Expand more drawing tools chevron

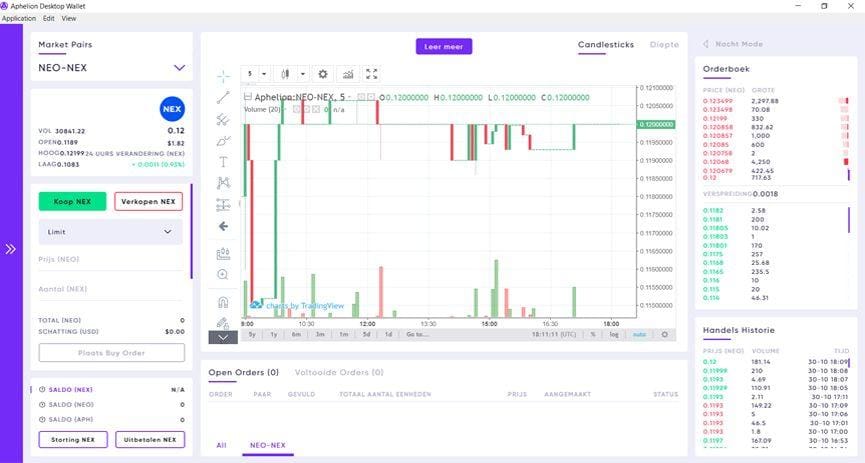tap(223, 337)
